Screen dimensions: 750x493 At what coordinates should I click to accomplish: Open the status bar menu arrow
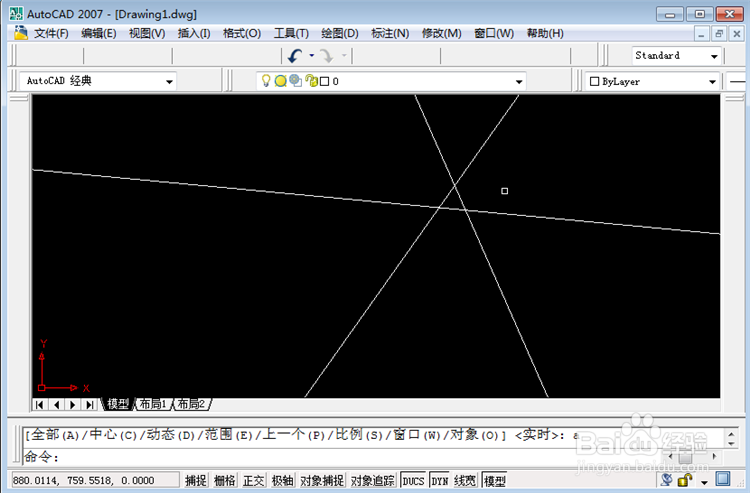[704, 482]
